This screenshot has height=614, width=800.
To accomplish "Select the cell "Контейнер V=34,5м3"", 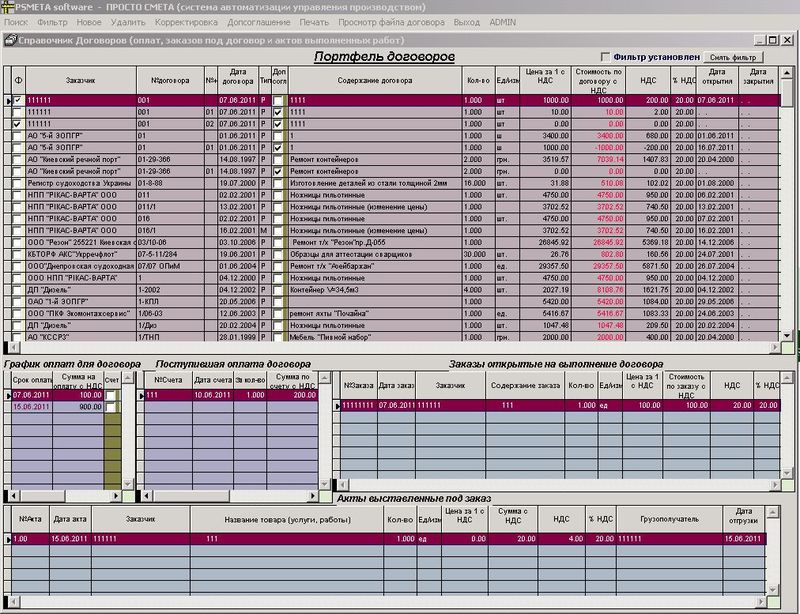I will click(376, 290).
